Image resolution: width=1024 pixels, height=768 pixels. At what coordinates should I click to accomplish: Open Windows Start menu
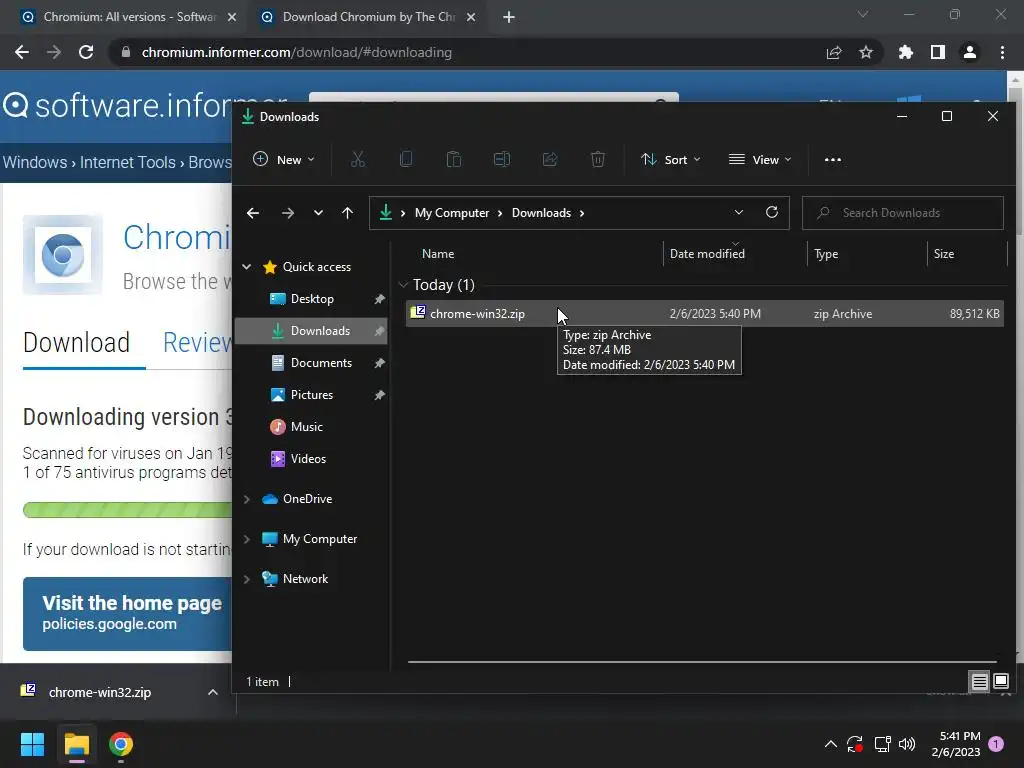click(32, 744)
